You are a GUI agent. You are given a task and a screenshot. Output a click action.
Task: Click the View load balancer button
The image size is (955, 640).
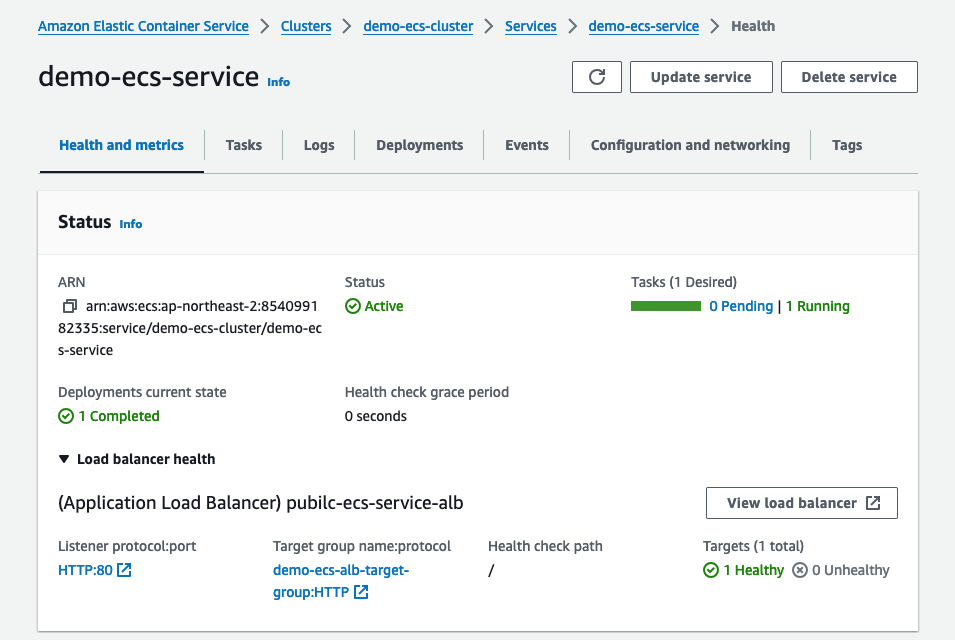(802, 503)
